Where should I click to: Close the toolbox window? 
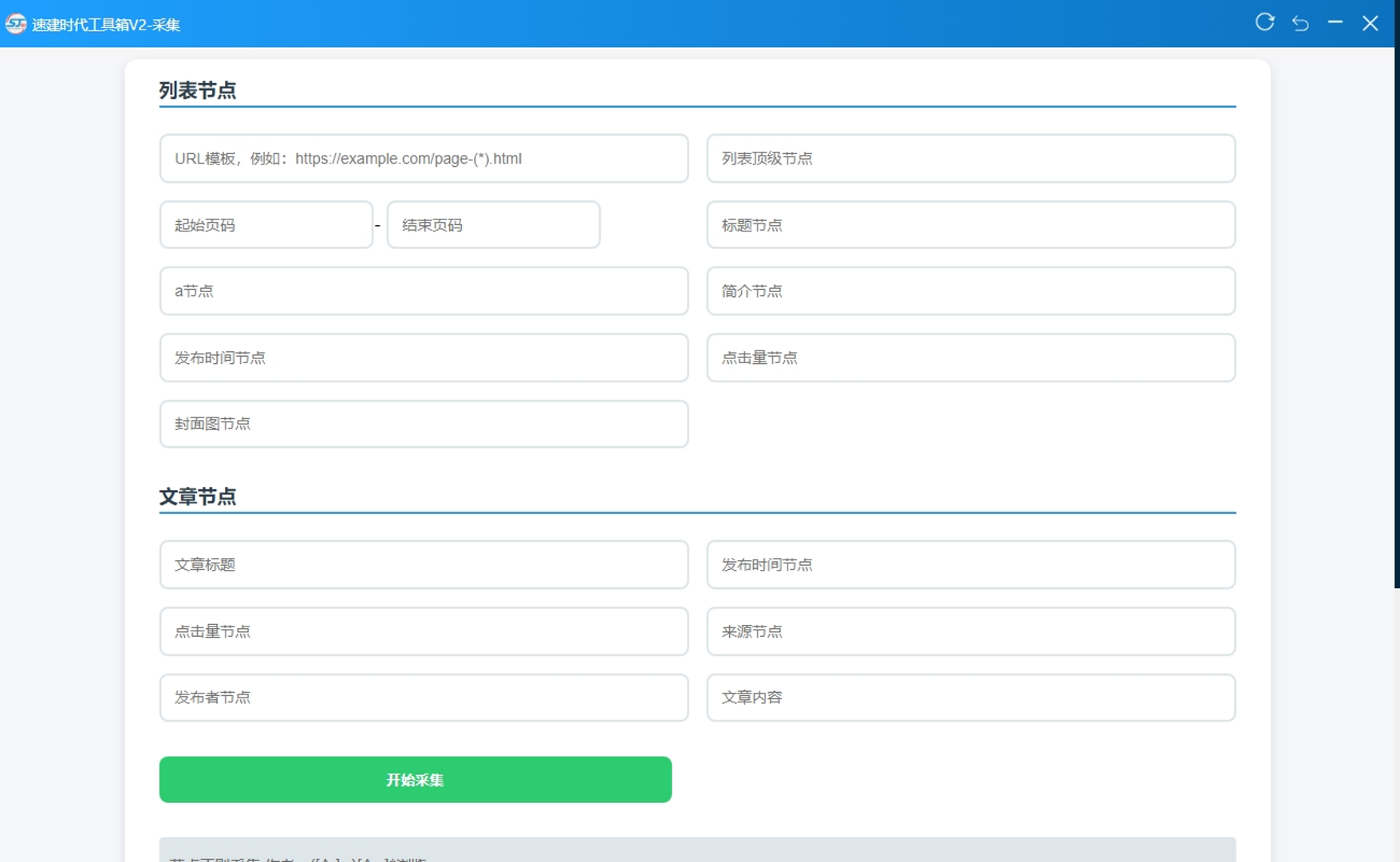coord(1370,23)
